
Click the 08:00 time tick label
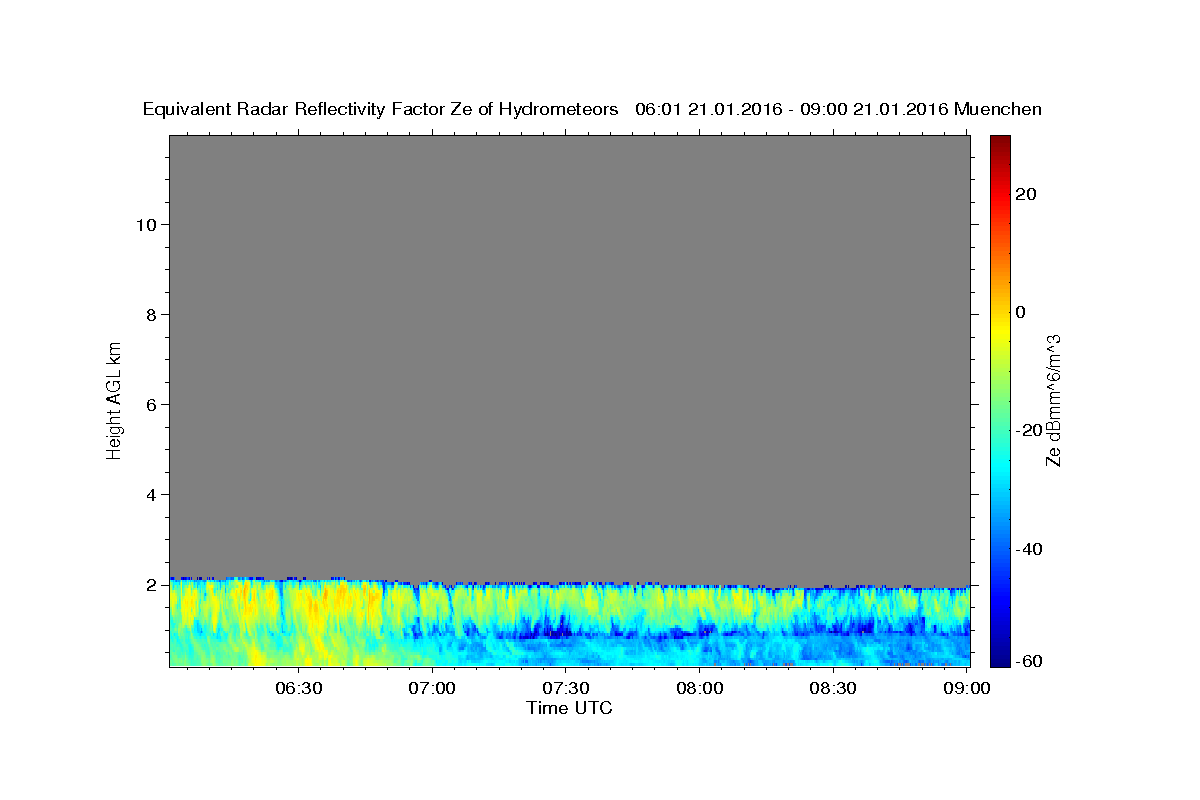click(x=700, y=688)
